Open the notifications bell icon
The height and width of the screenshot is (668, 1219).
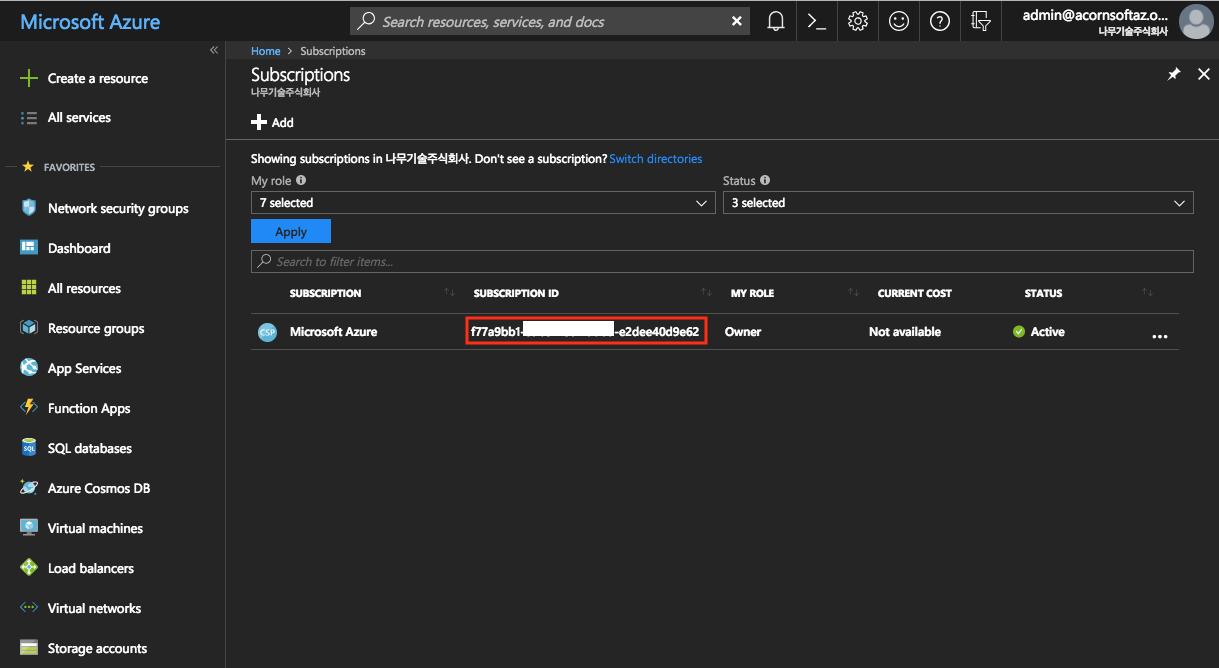(x=775, y=21)
